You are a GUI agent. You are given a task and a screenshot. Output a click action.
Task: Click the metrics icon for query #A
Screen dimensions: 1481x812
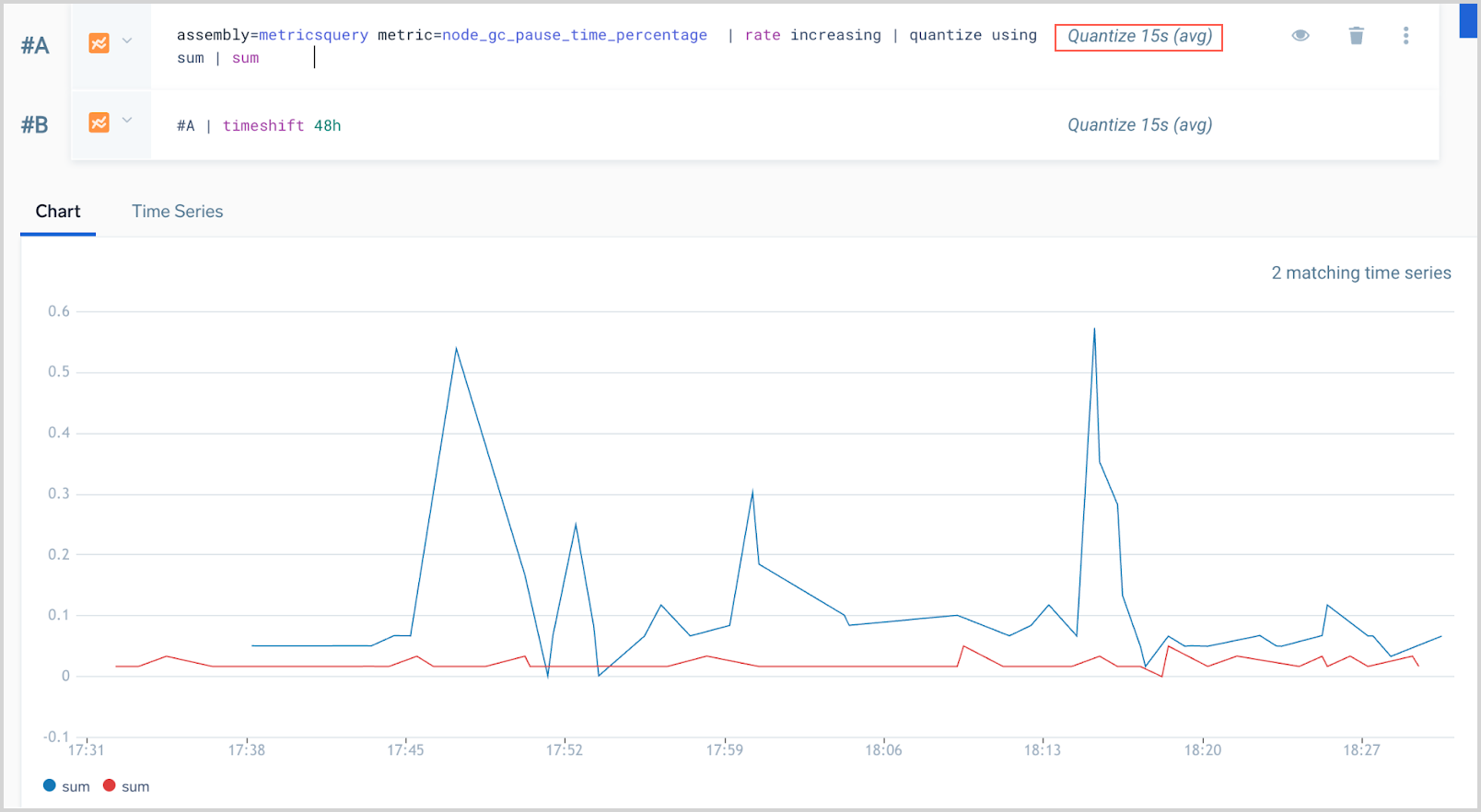pos(99,43)
